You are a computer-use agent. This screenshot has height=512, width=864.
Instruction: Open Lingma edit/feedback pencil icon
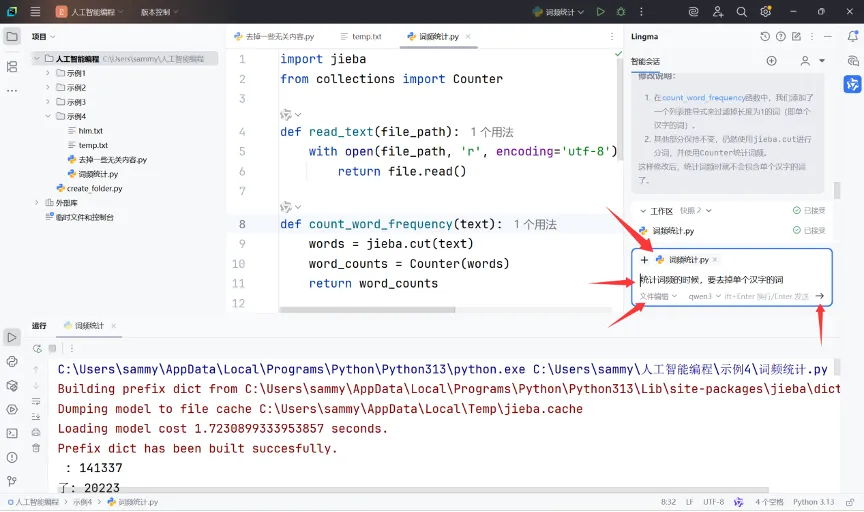pyautogui.click(x=796, y=36)
